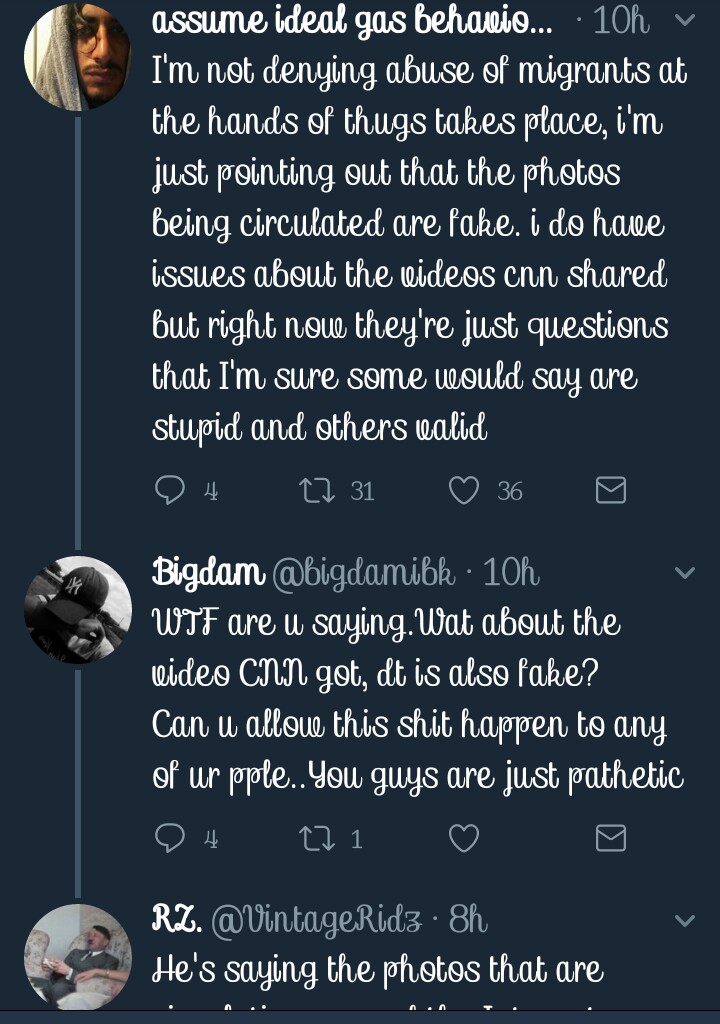720x1024 pixels.
Task: Like Bigdam's tweet
Action: point(463,838)
